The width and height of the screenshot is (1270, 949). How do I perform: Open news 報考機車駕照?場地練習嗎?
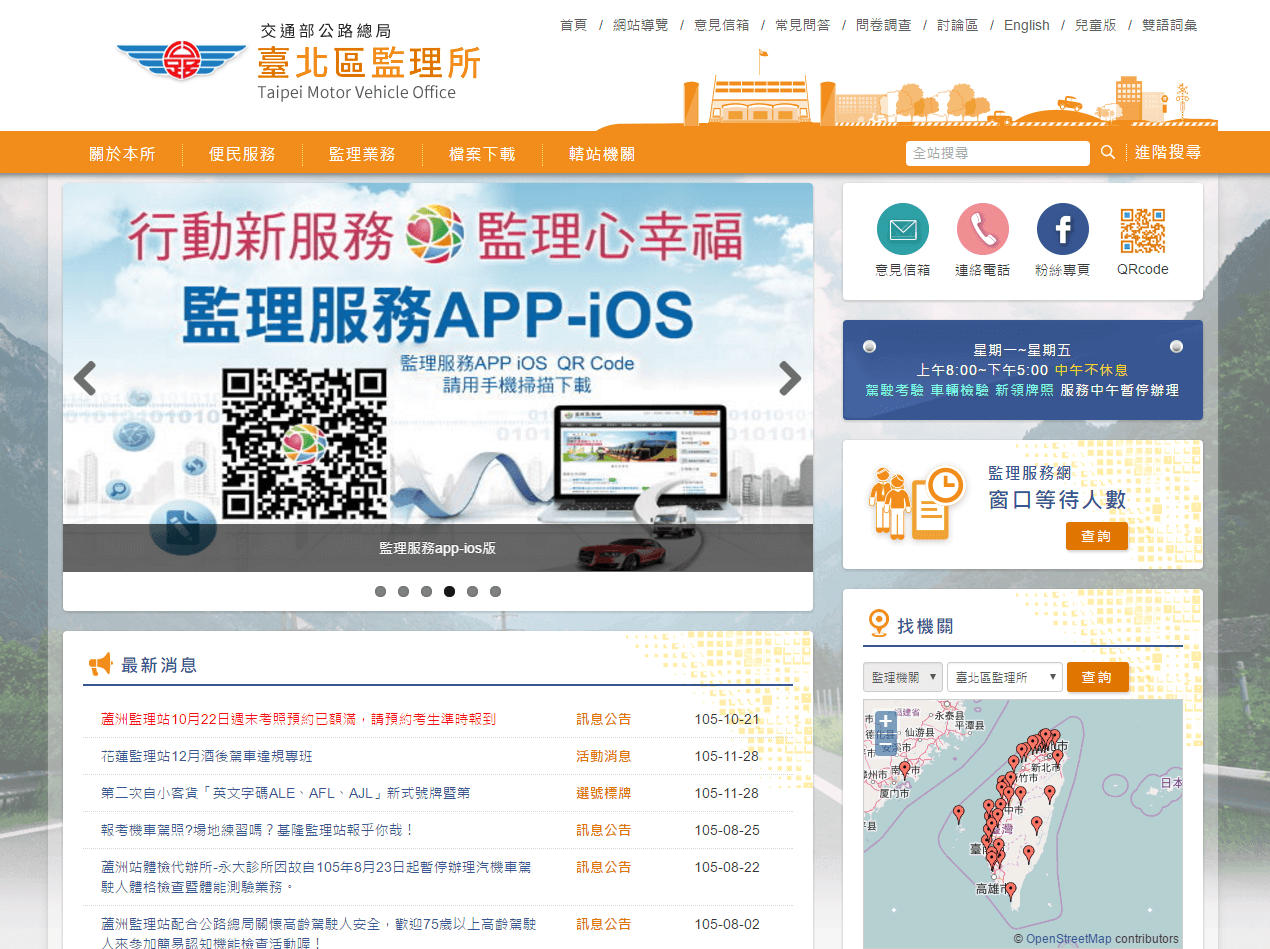pos(258,830)
